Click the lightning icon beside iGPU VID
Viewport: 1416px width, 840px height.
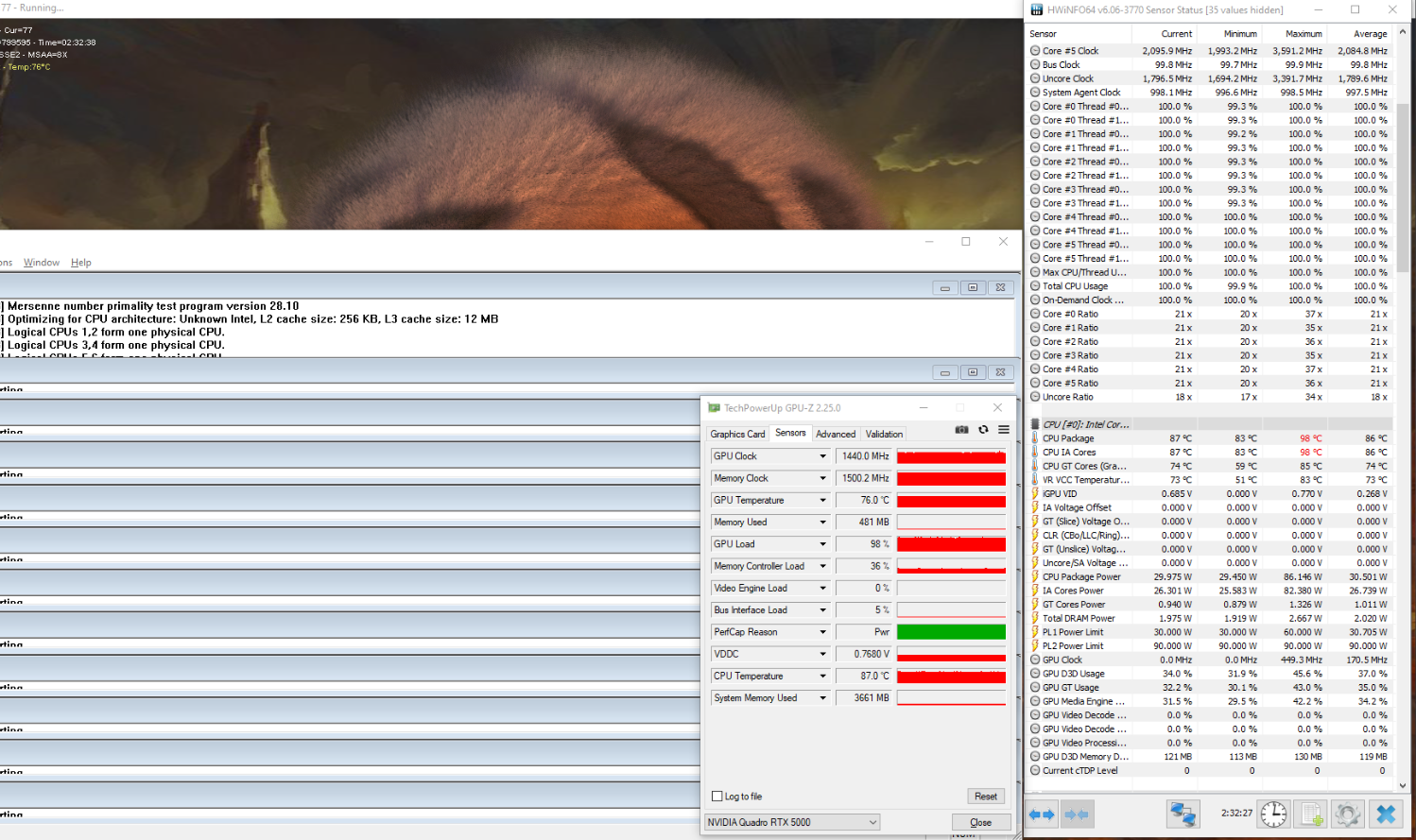tap(1035, 493)
